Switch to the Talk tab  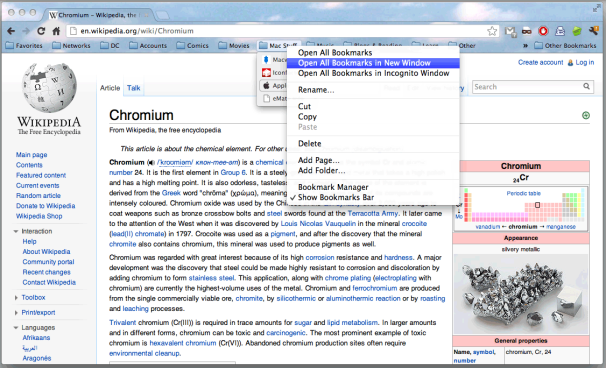[x=133, y=88]
